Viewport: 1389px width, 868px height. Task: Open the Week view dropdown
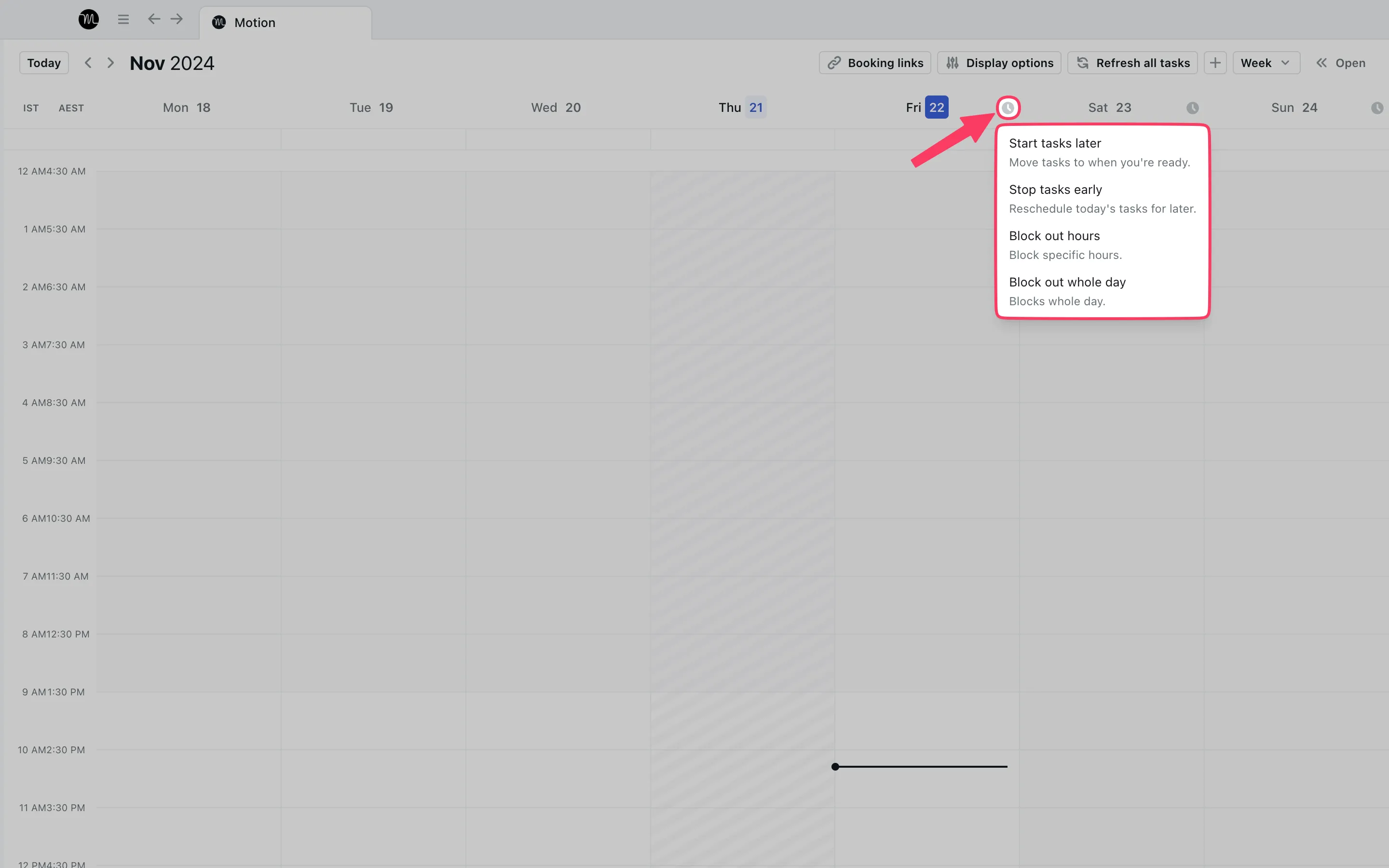coord(1266,63)
